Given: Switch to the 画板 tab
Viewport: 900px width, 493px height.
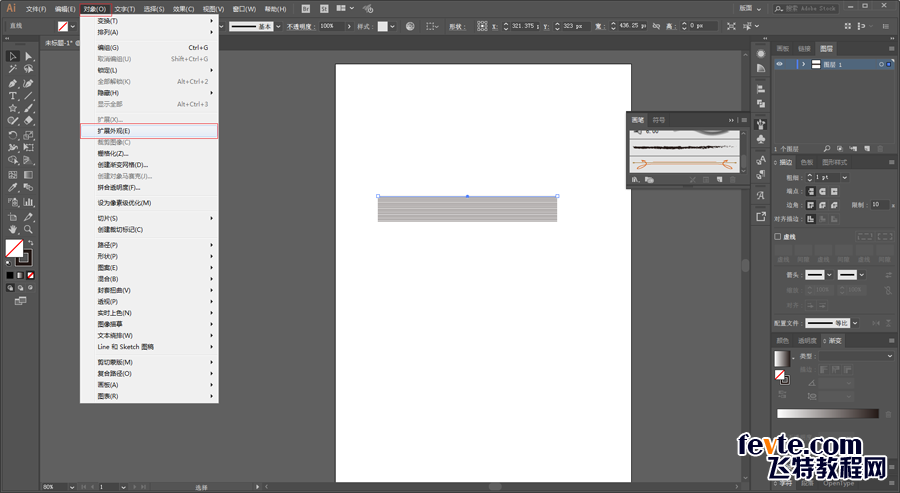Looking at the screenshot, I should (x=782, y=49).
